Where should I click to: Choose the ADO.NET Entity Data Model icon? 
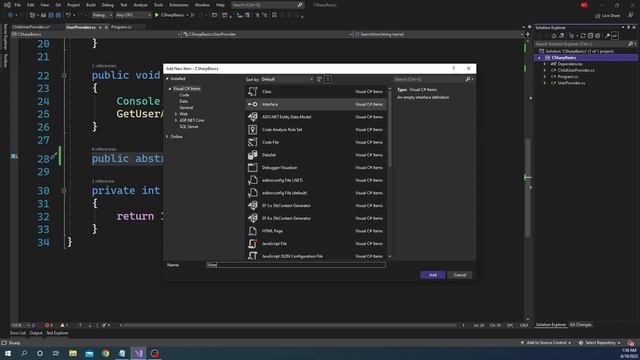[x=253, y=117]
